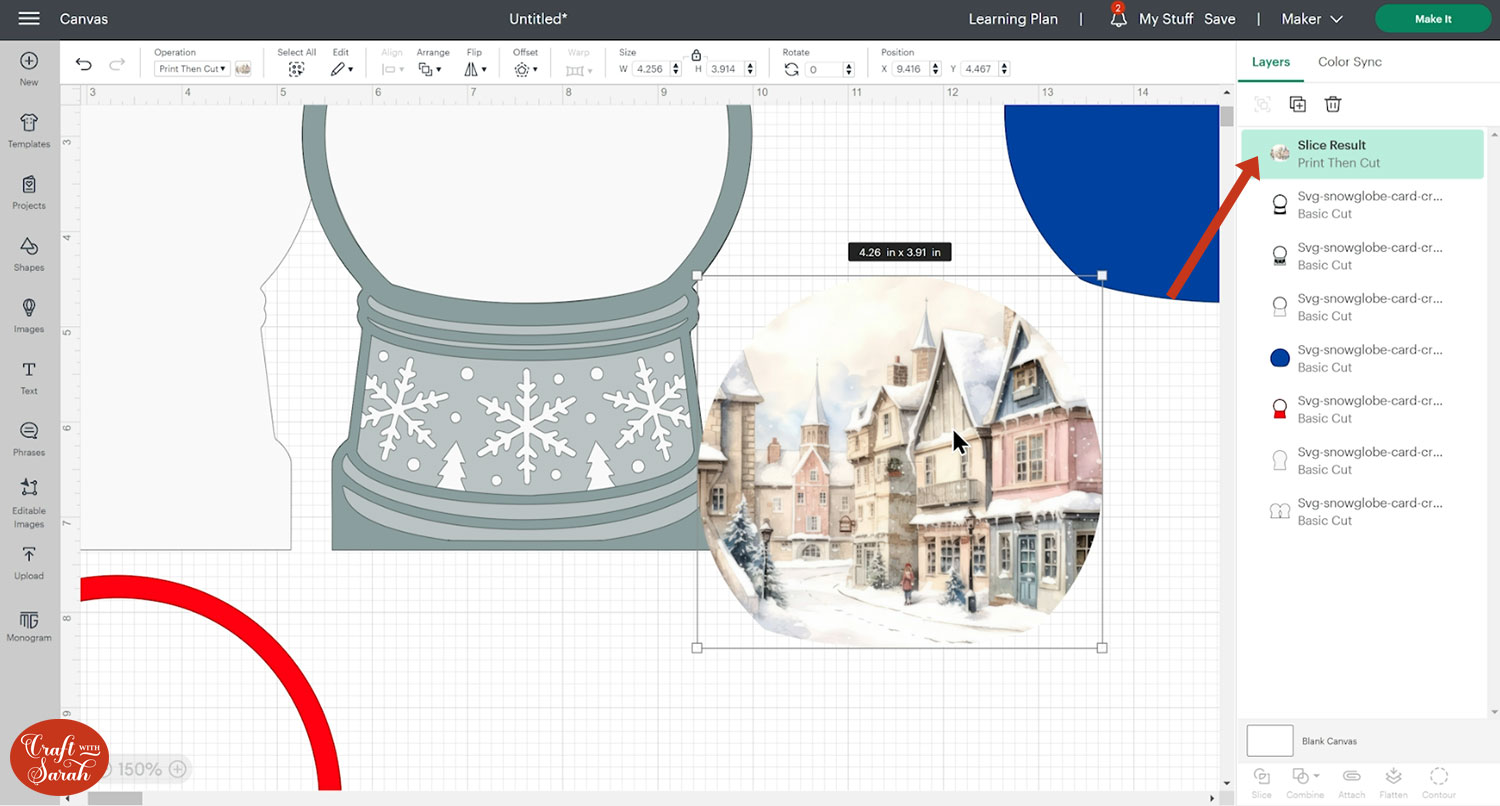Open the Templates panel
This screenshot has height=806, width=1500.
tap(29, 130)
